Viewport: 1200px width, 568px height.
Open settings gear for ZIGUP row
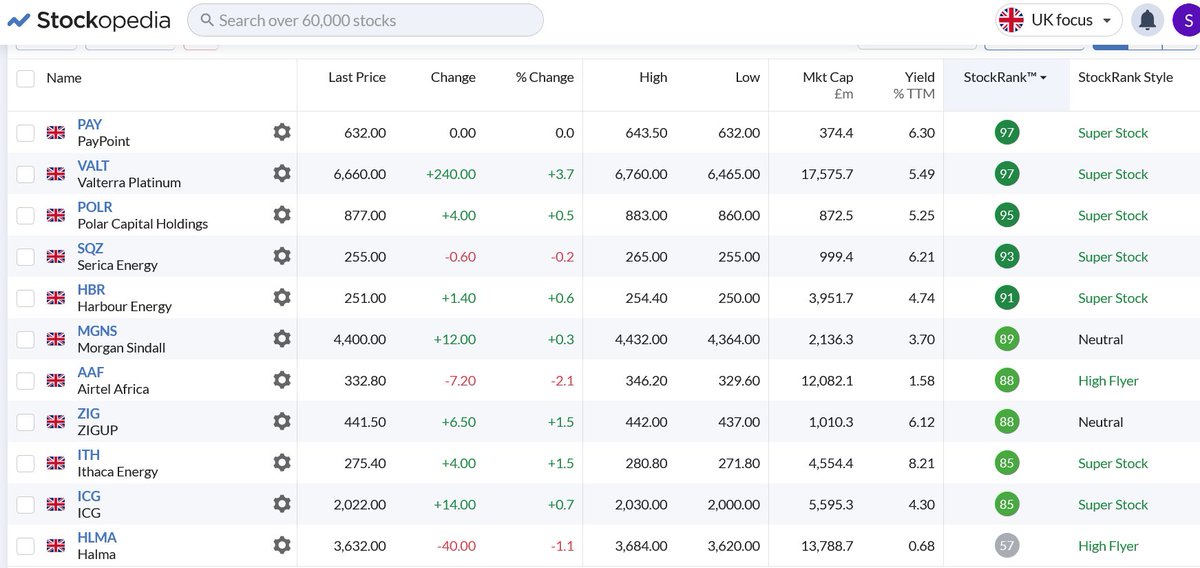[282, 421]
